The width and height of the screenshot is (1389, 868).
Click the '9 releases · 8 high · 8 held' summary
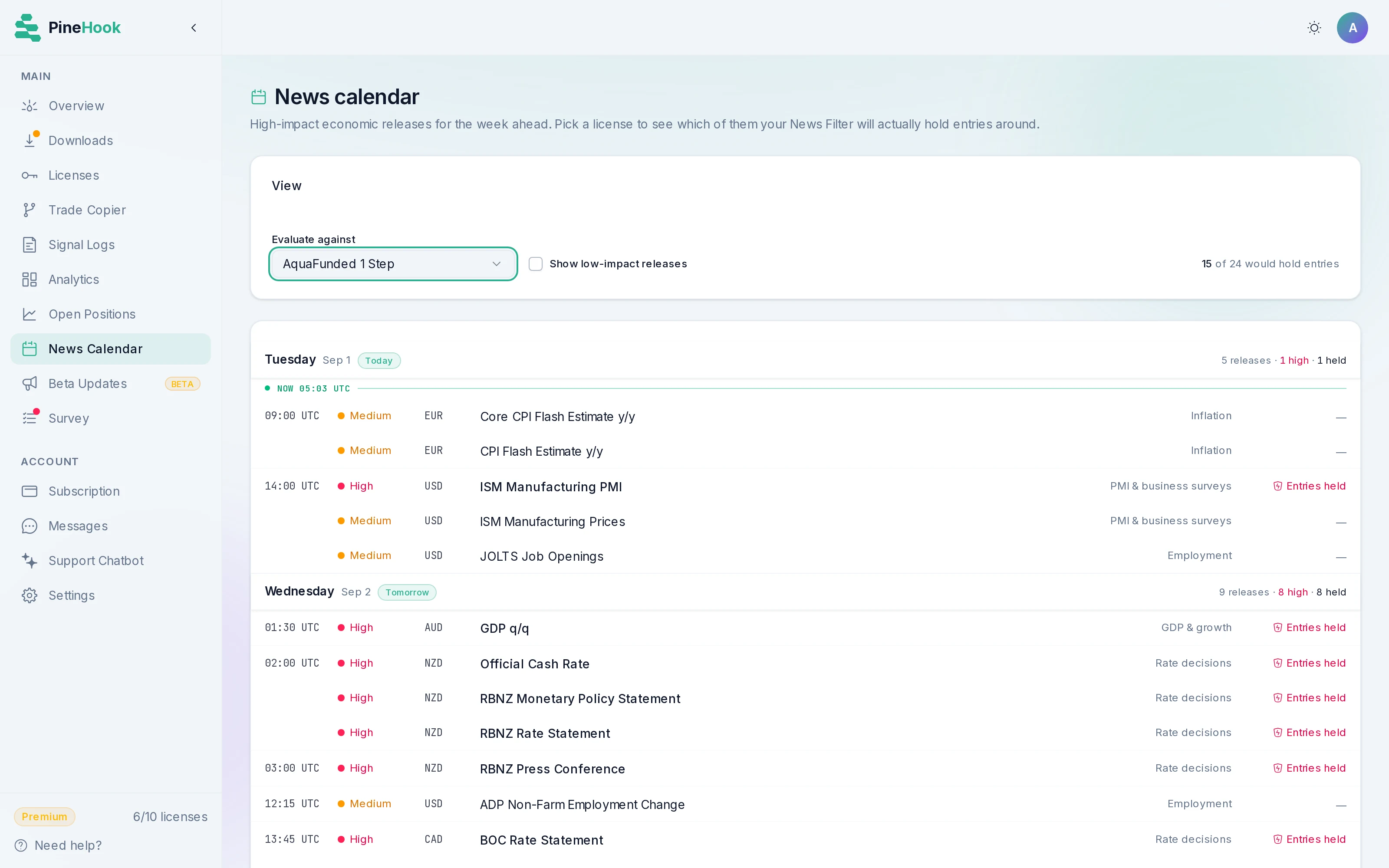tap(1282, 592)
